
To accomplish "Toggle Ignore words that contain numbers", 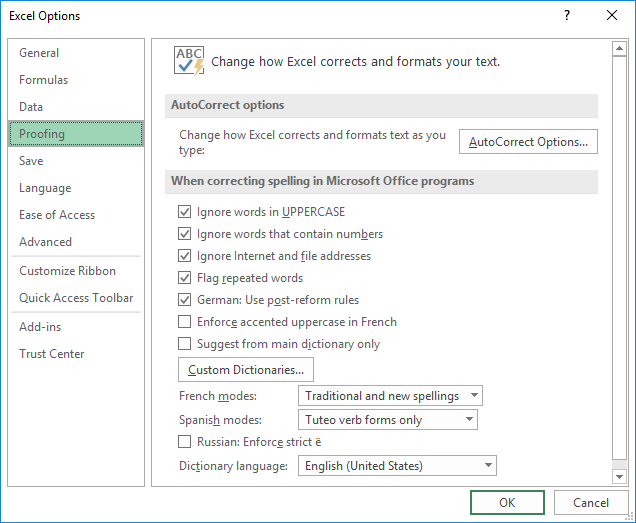I will click(185, 234).
